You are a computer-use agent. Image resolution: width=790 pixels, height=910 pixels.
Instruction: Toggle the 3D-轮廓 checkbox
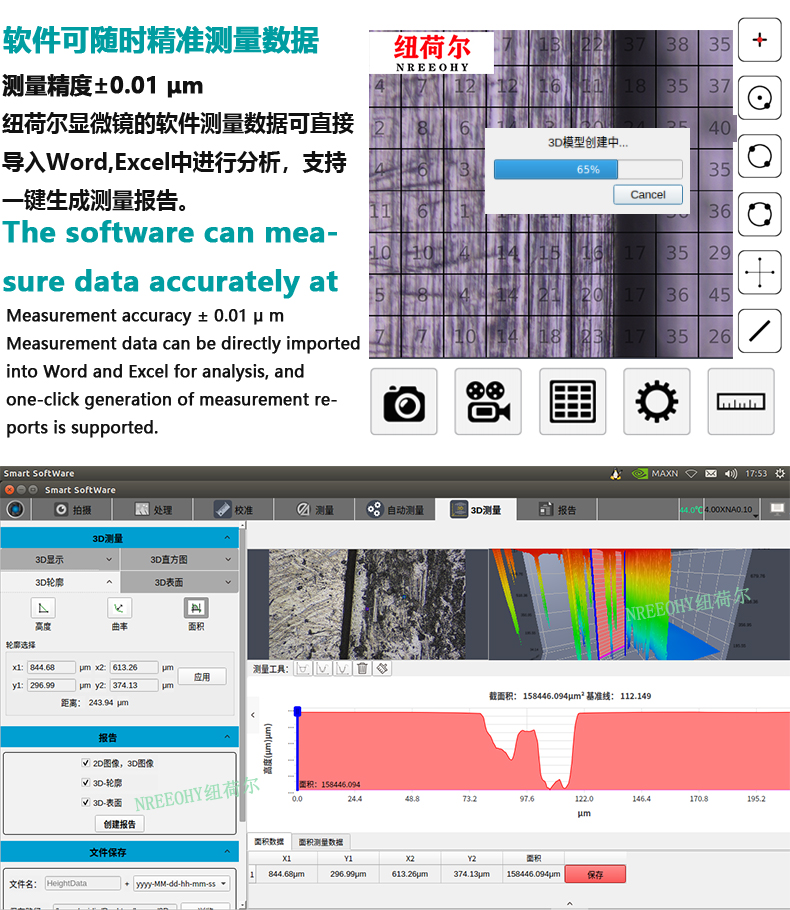point(86,782)
